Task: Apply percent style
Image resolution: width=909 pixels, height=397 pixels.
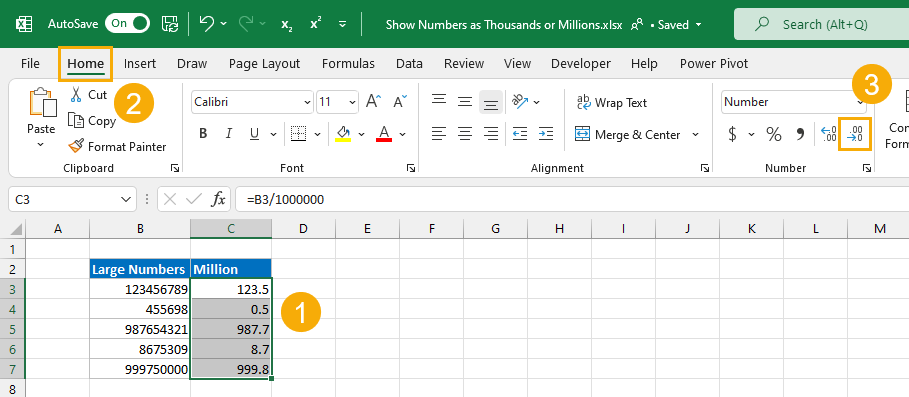Action: pyautogui.click(x=774, y=134)
